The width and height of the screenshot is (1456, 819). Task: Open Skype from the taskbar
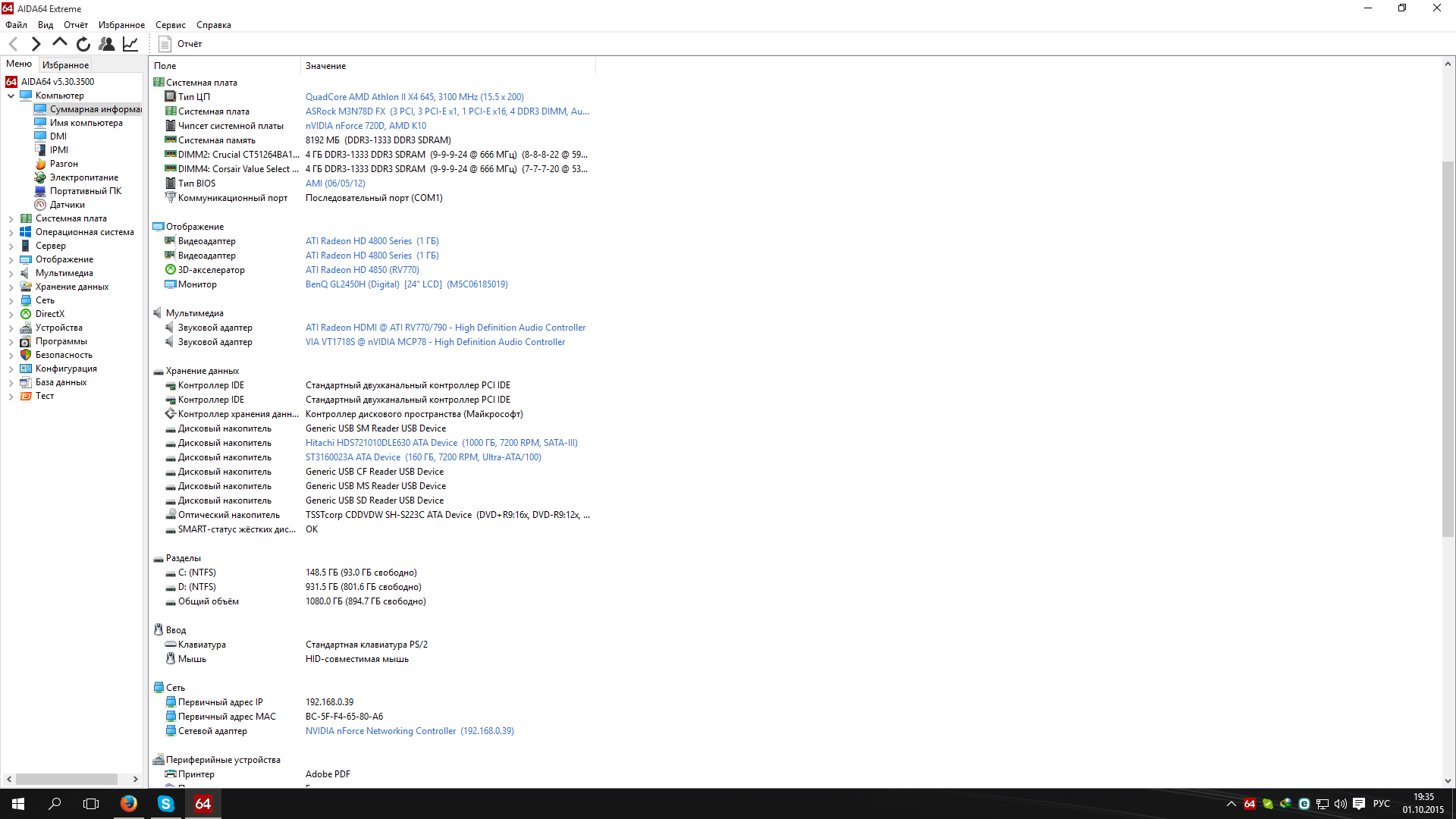(165, 804)
